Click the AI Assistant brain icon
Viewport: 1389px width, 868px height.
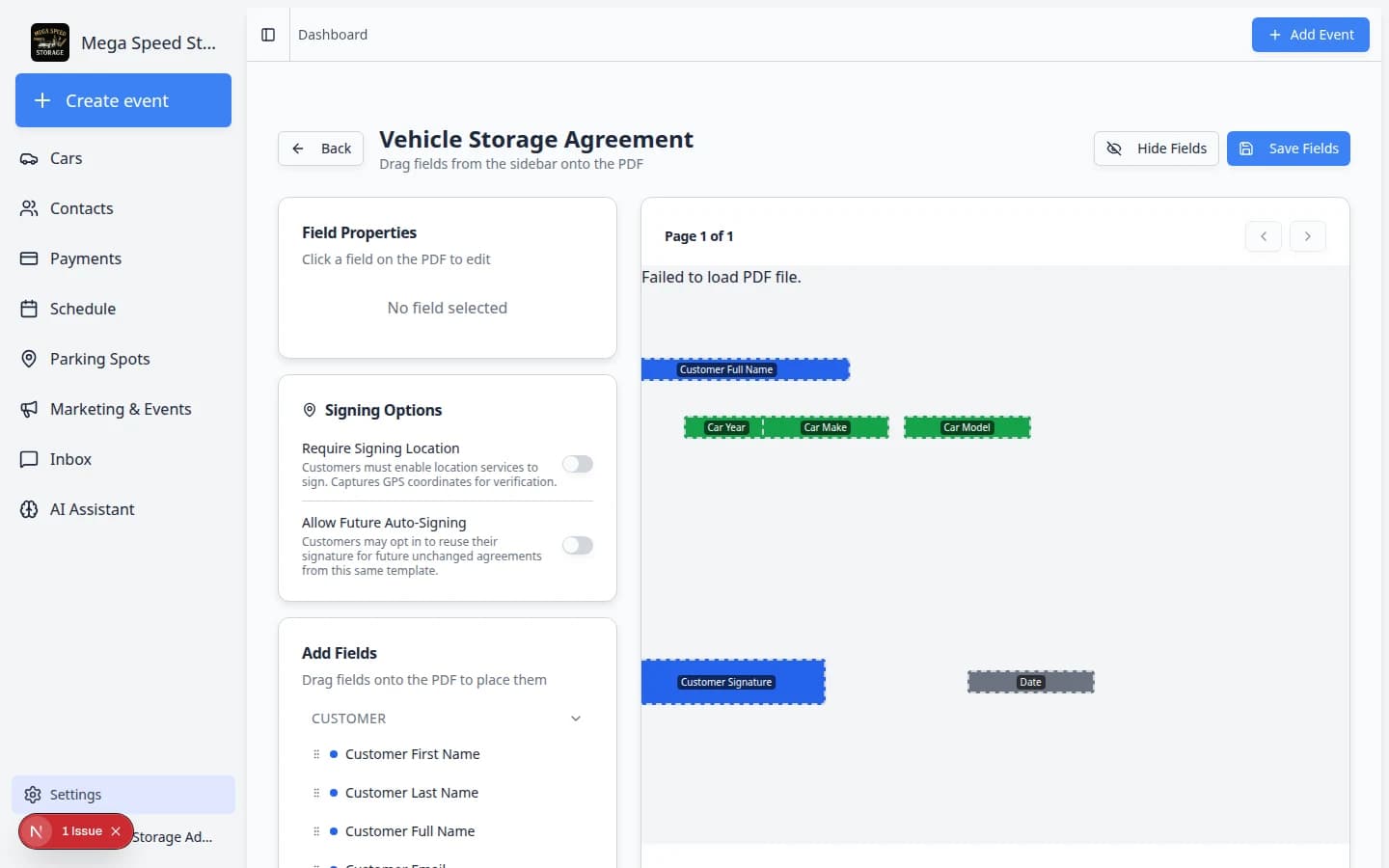coord(29,509)
